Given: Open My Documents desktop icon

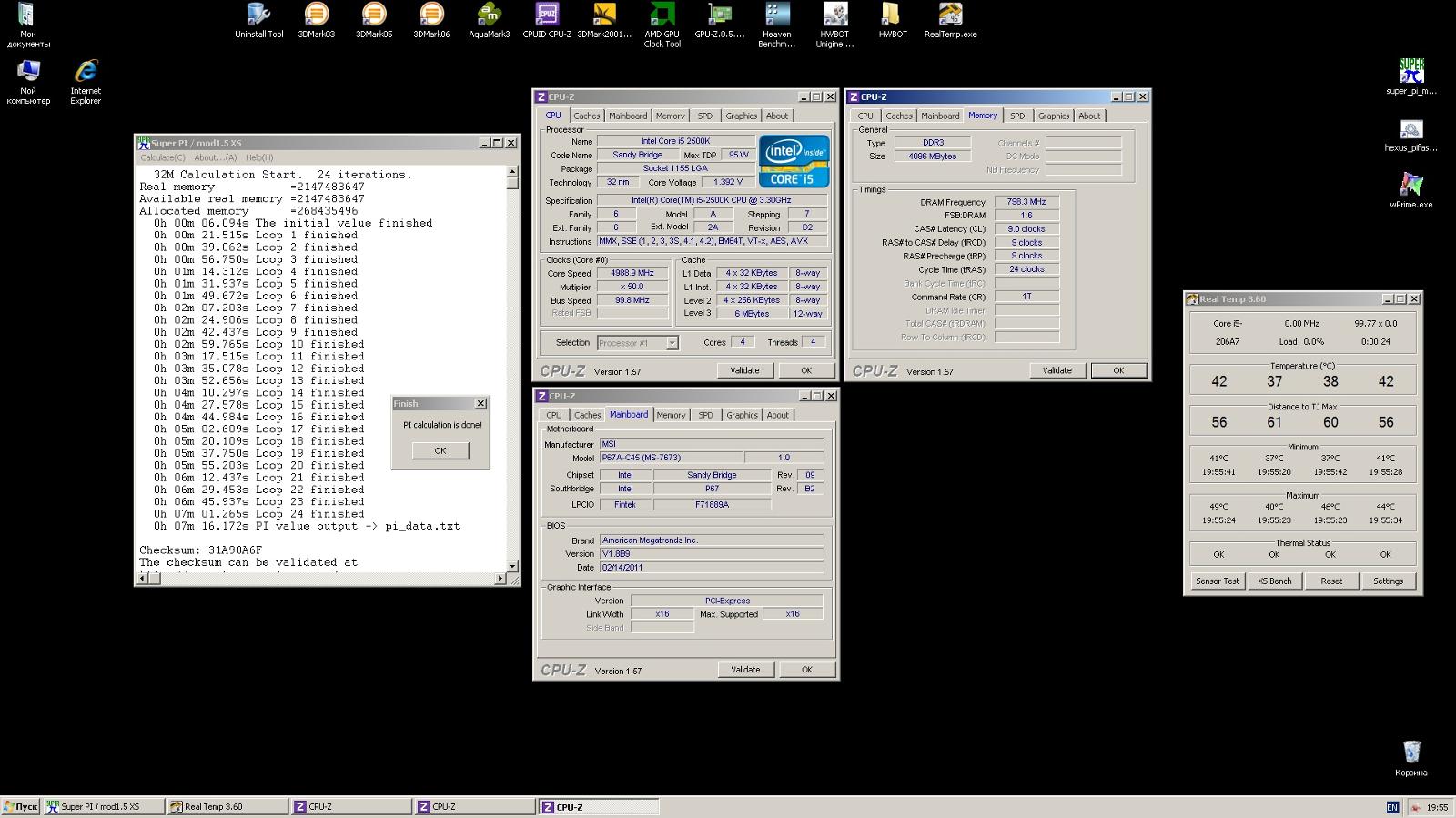Looking at the screenshot, I should (28, 25).
